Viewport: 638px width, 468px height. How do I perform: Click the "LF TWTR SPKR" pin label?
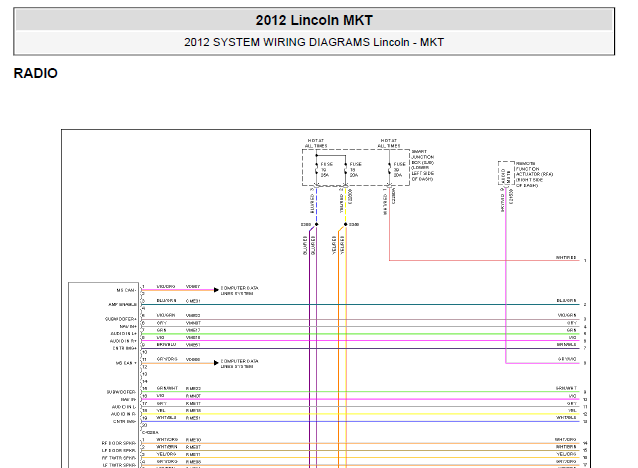click(x=119, y=465)
